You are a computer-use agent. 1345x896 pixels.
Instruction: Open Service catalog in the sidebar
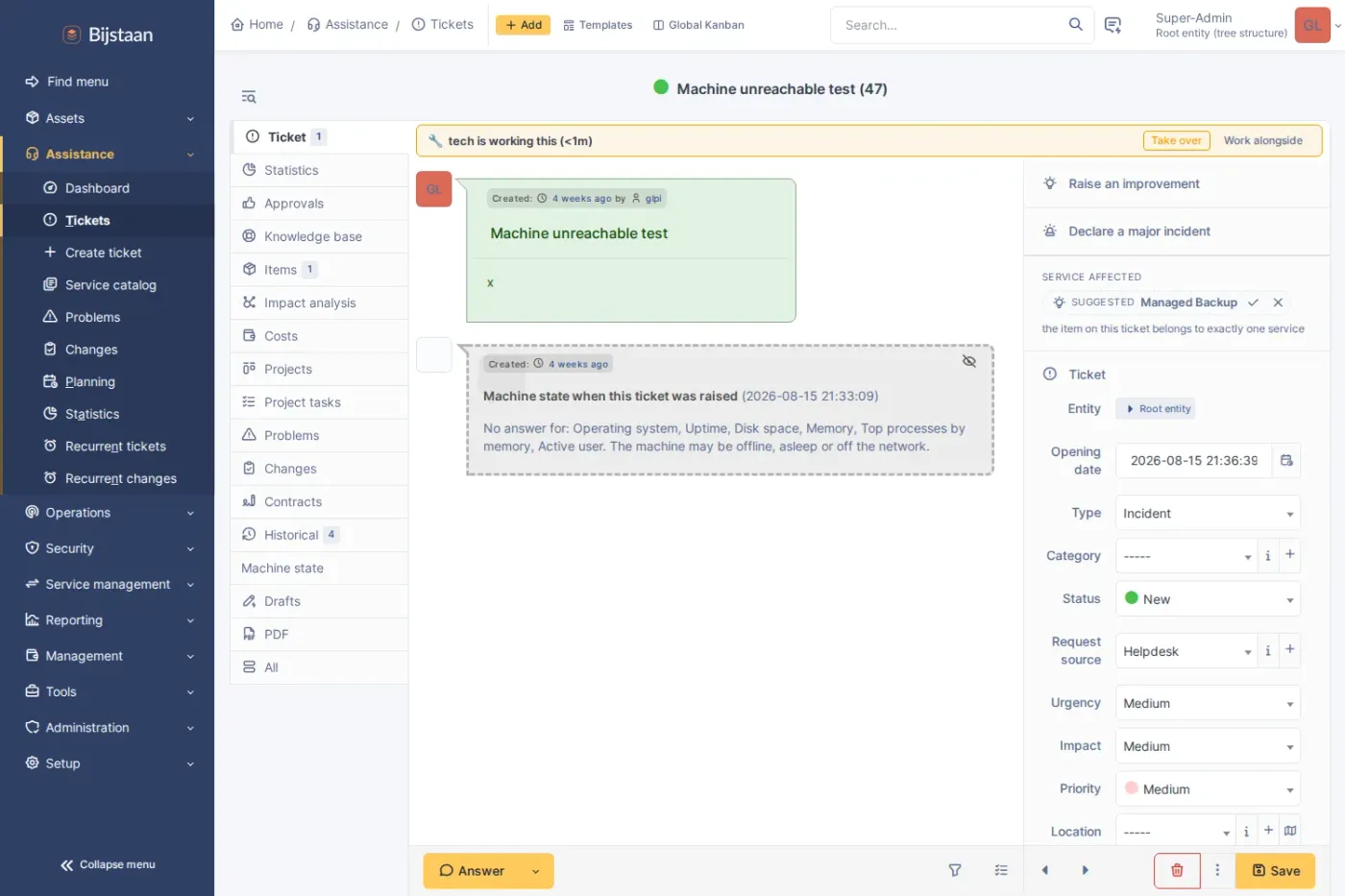point(108,285)
